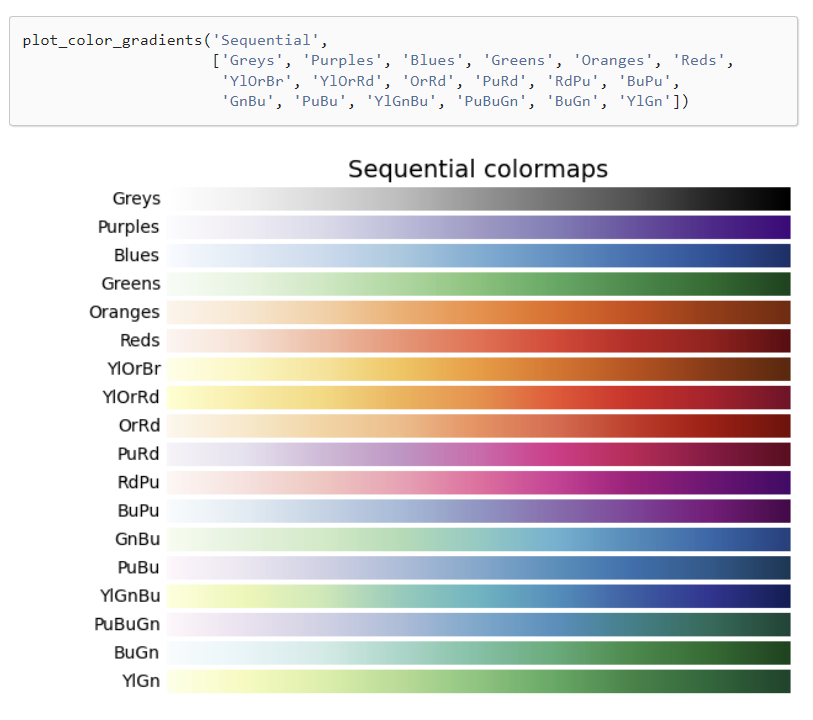The width and height of the screenshot is (813, 720).
Task: Click 'plot_color_gradients' in the code cell
Action: click(x=113, y=41)
